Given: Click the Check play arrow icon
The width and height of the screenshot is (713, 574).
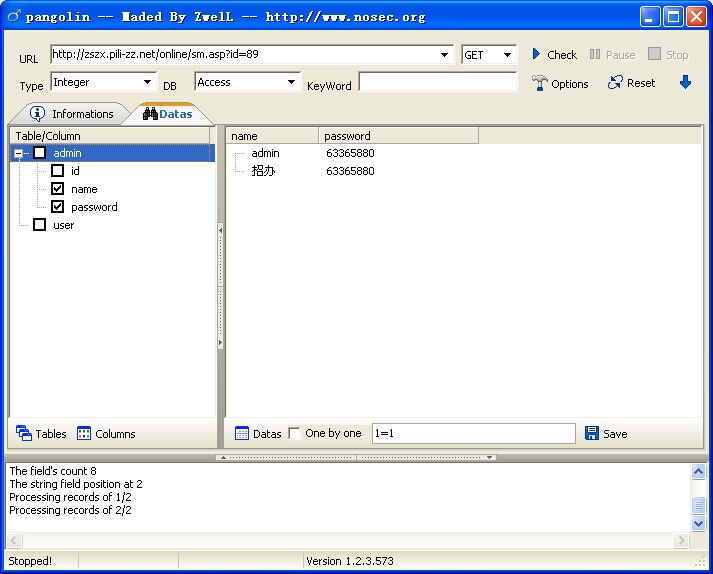Looking at the screenshot, I should pyautogui.click(x=536, y=54).
